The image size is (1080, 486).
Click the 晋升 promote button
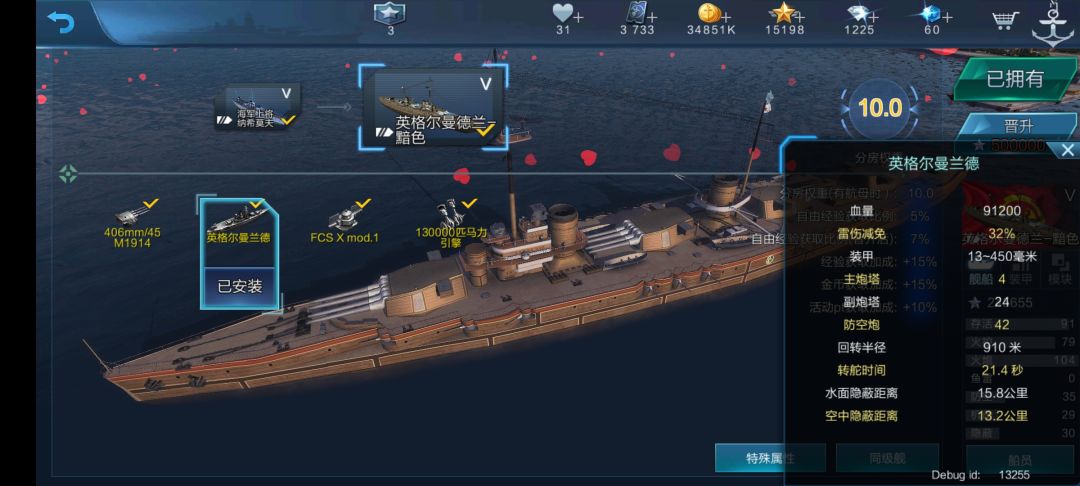(x=1019, y=127)
